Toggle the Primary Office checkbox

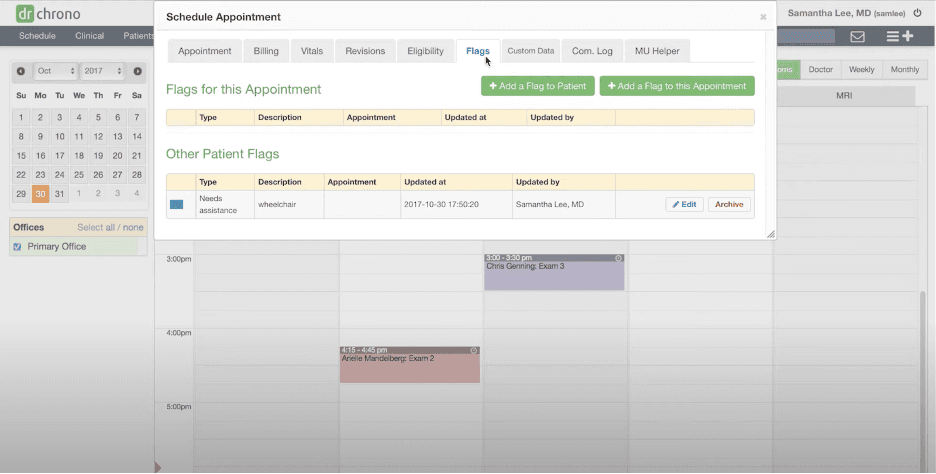tap(18, 247)
